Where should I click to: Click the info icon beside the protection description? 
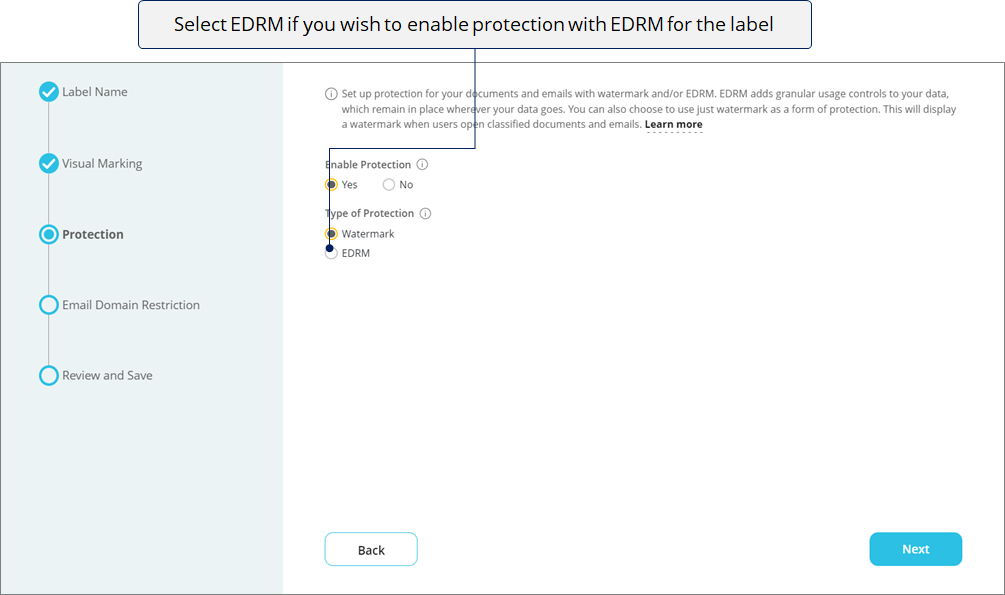(331, 94)
